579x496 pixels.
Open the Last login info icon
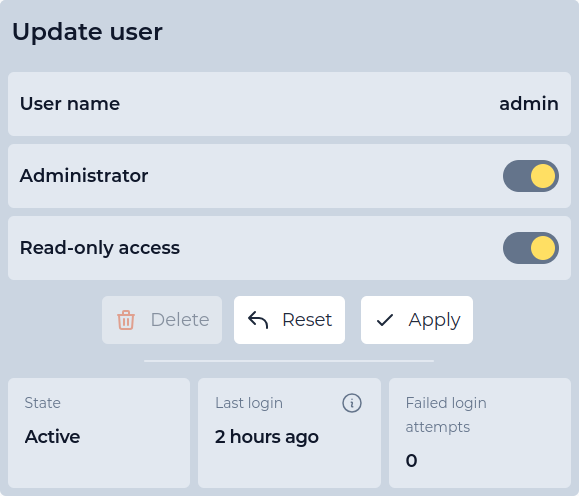point(352,403)
